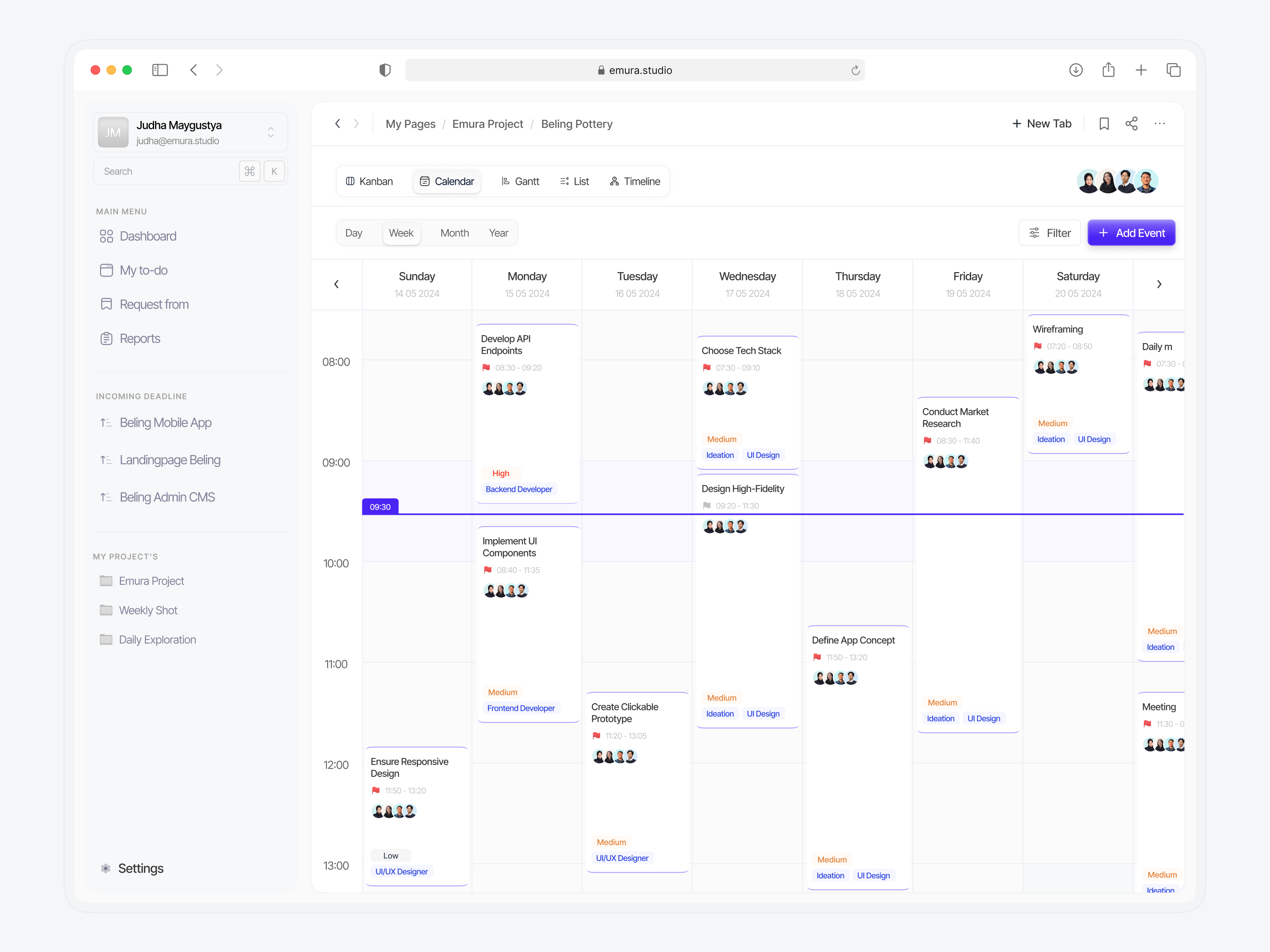Select the Kanban view icon
Viewport: 1270px width, 952px height.
pos(351,181)
